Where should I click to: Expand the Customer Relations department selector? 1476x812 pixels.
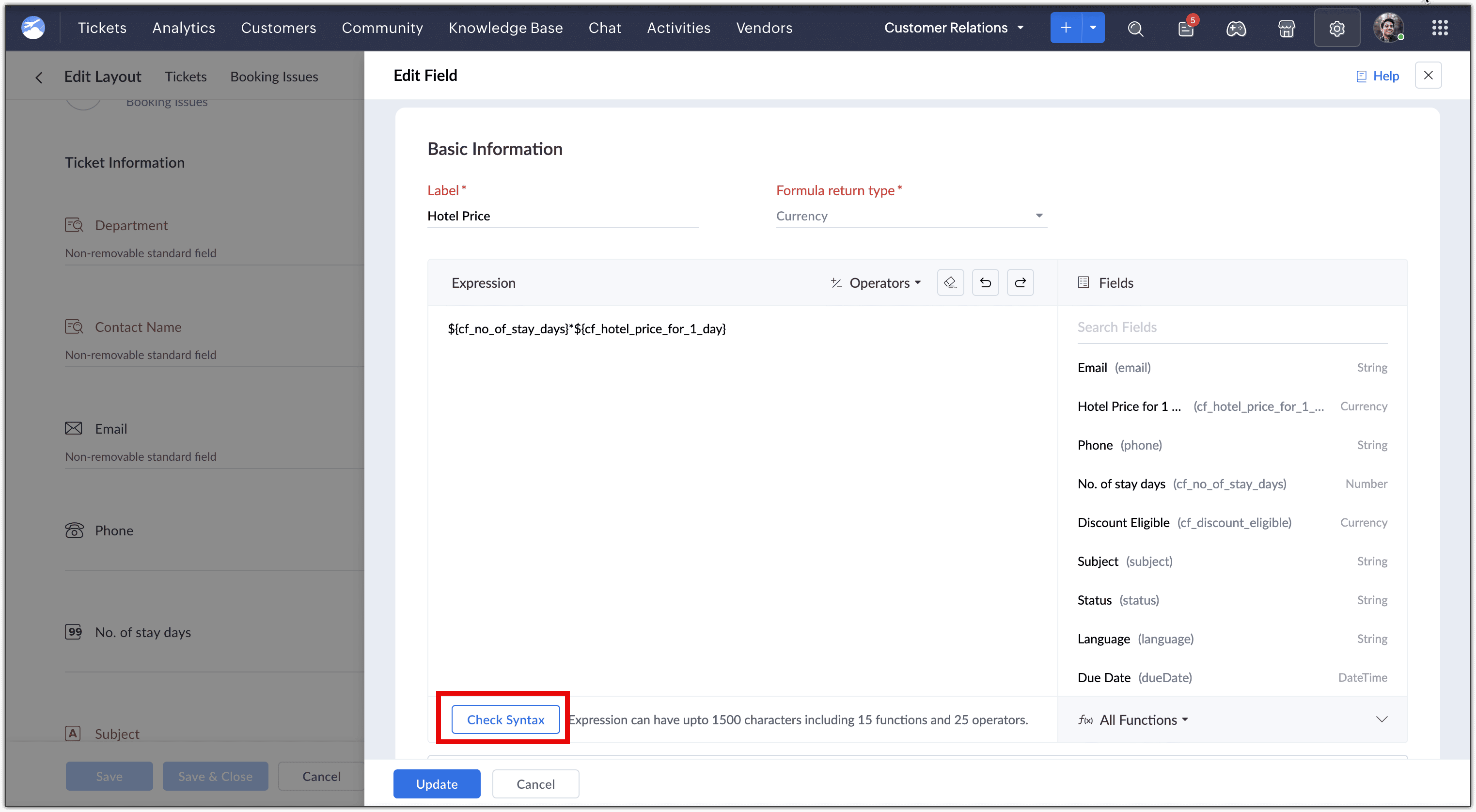954,28
